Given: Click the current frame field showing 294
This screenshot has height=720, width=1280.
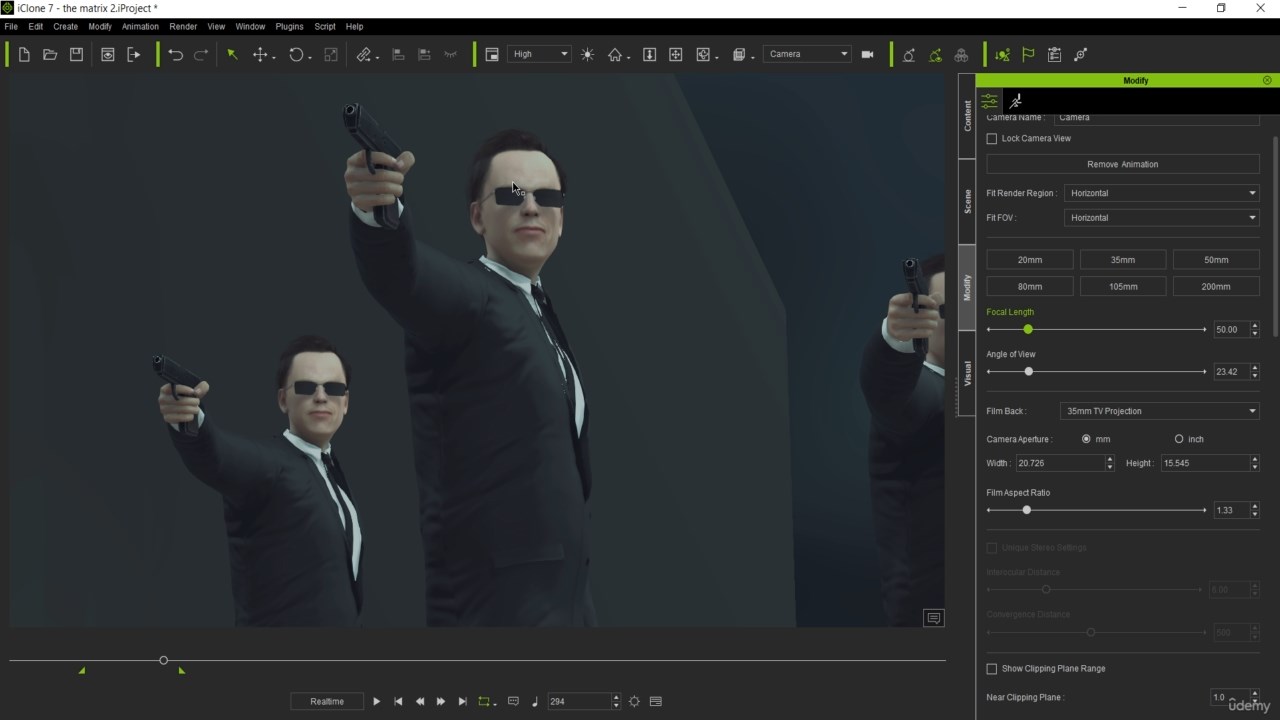Looking at the screenshot, I should pyautogui.click(x=579, y=702).
